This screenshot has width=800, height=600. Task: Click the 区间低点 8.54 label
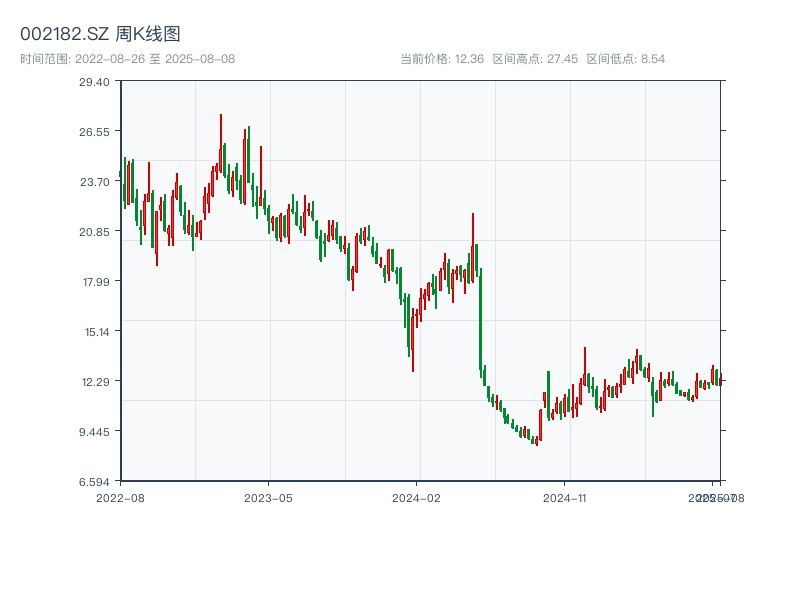625,59
